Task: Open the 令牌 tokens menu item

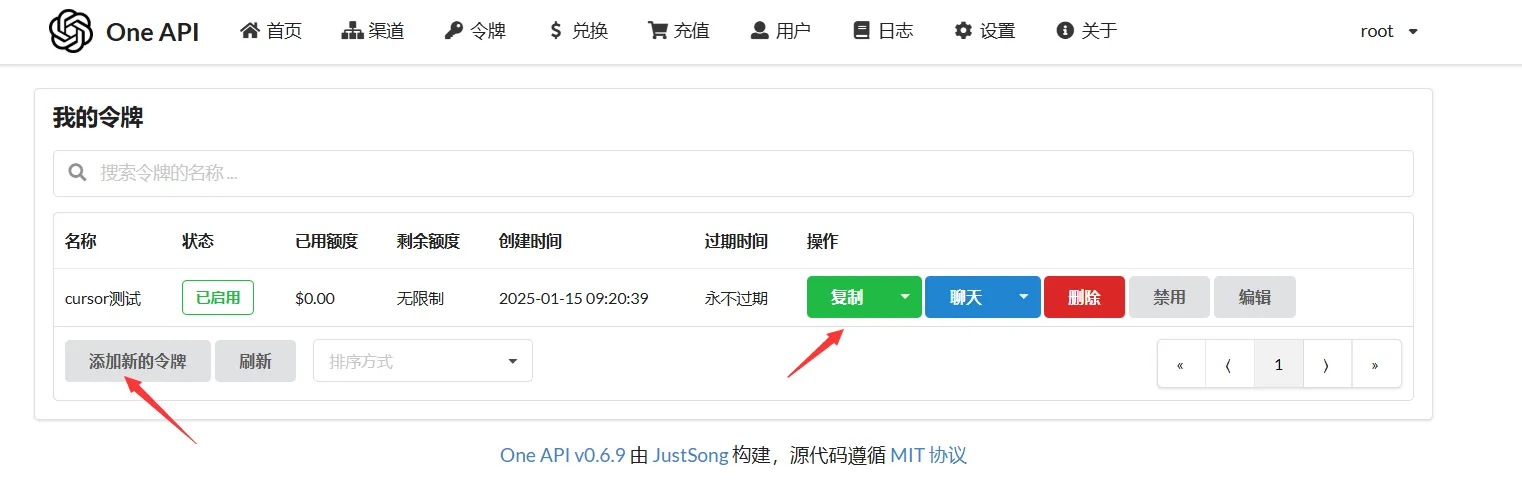Action: [x=475, y=31]
